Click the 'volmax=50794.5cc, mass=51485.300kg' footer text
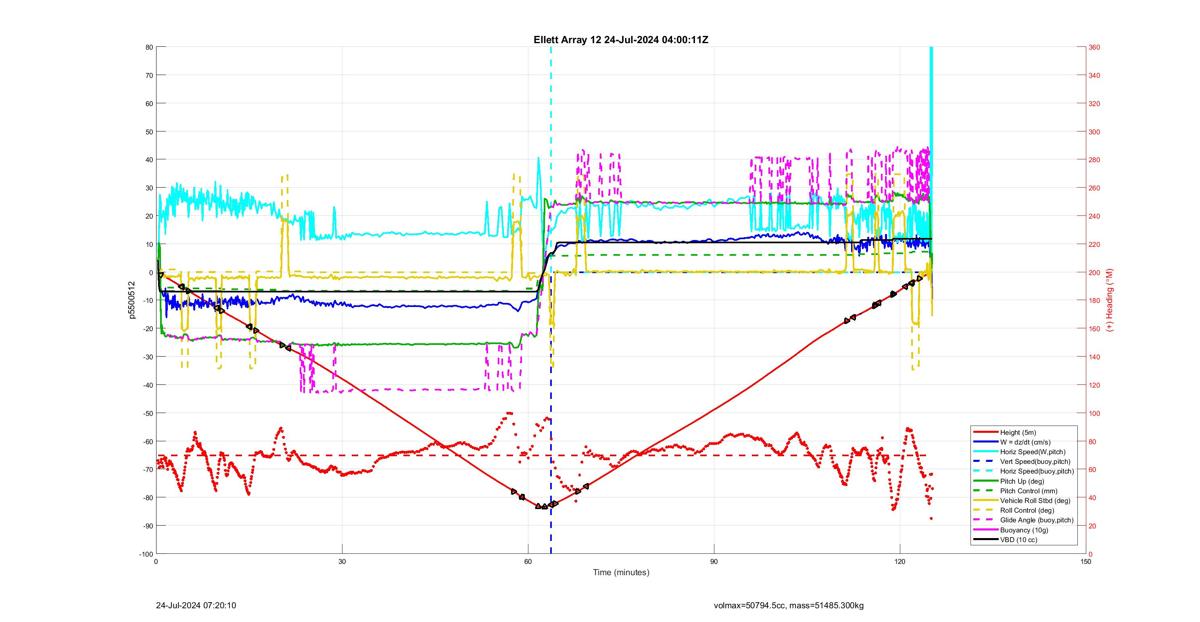The image size is (1200, 622). [789, 605]
